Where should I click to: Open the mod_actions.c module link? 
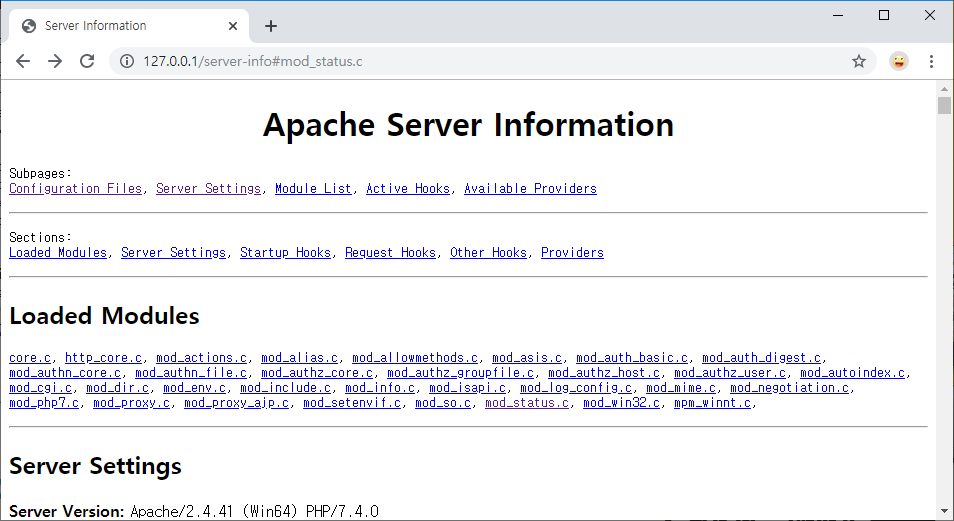coord(201,358)
